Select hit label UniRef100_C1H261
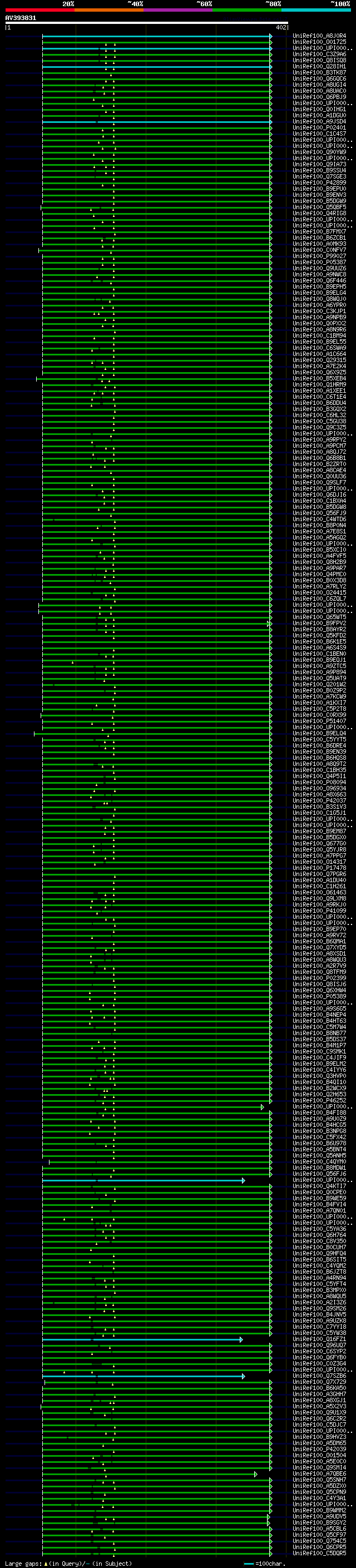Image resolution: width=356 pixels, height=1568 pixels. click(x=319, y=886)
